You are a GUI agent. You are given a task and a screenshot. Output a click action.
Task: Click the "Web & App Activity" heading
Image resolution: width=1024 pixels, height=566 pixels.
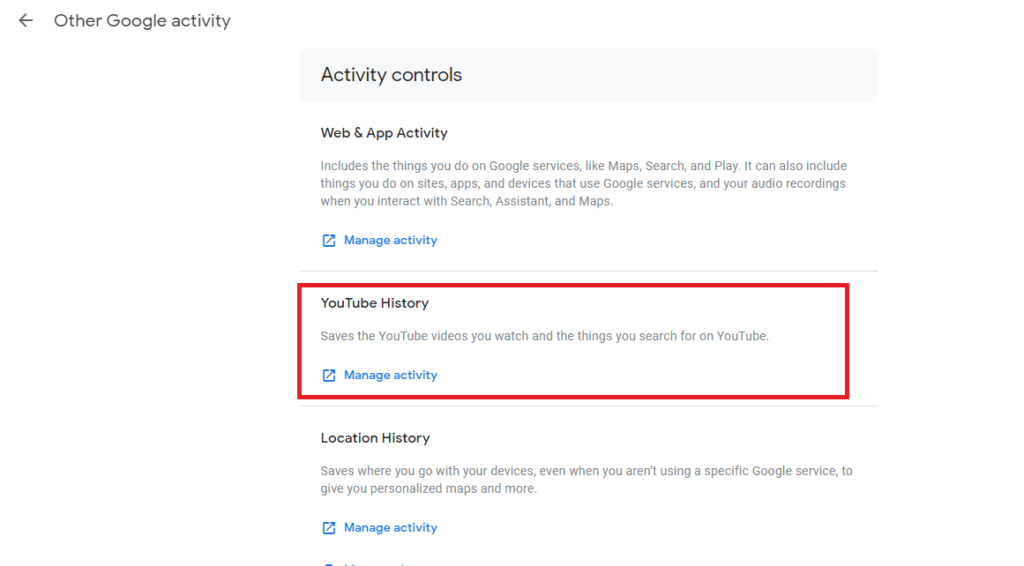click(x=384, y=133)
